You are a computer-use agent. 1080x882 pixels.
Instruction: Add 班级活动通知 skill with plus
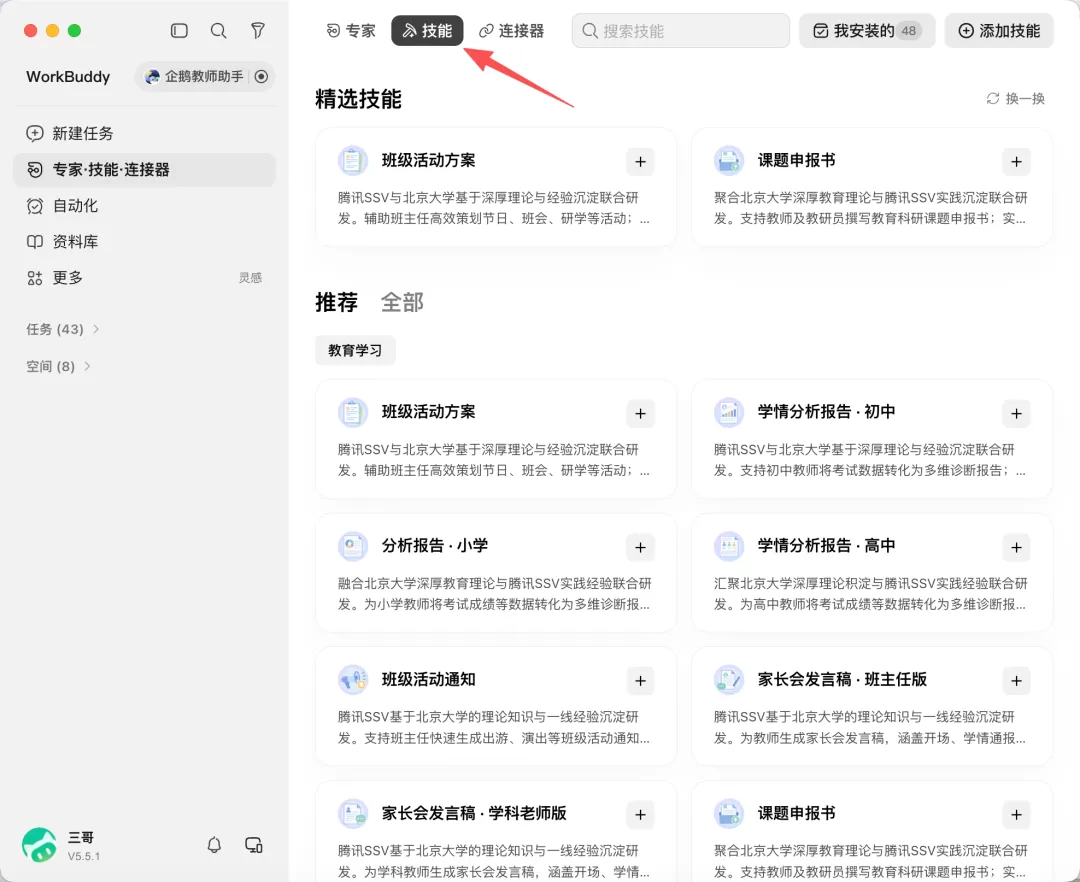(641, 681)
